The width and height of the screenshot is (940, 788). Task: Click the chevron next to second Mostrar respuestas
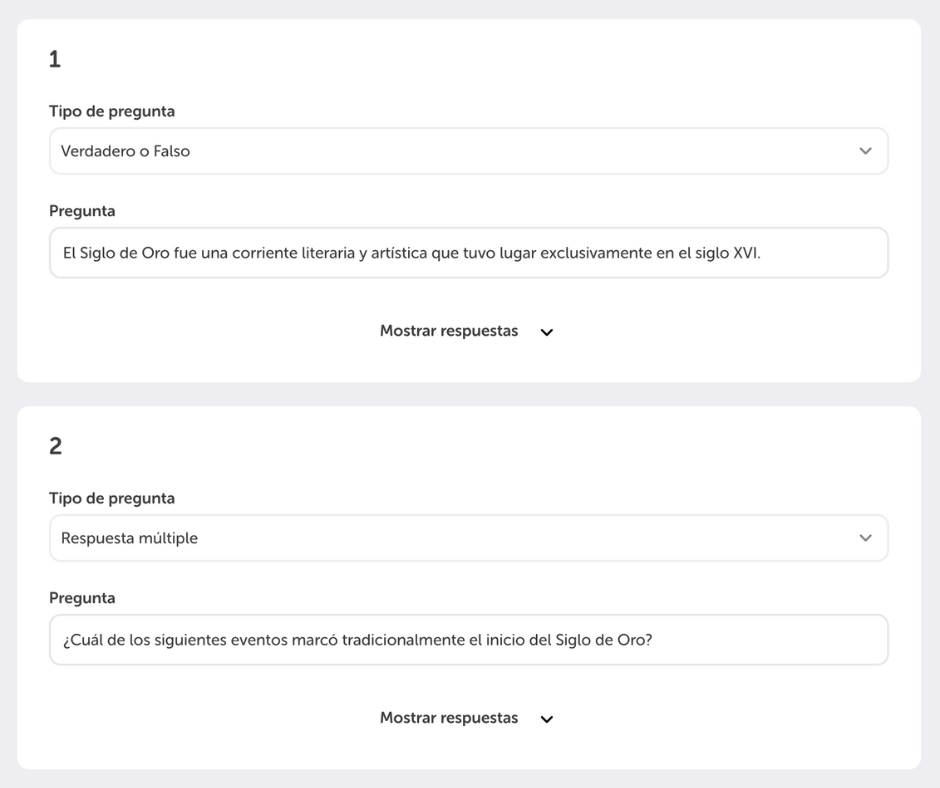click(546, 718)
